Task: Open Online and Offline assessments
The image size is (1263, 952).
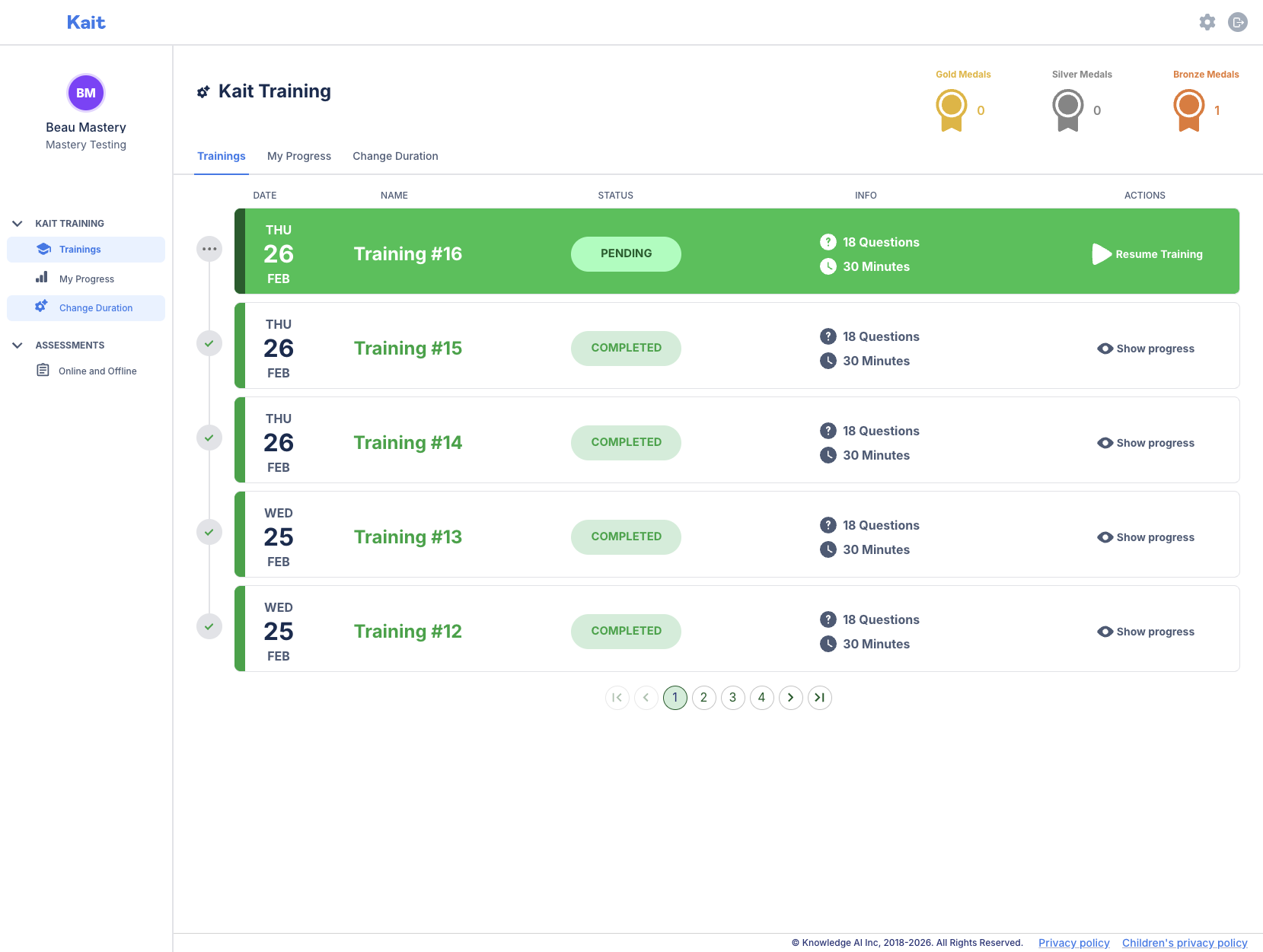Action: pyautogui.click(x=86, y=371)
